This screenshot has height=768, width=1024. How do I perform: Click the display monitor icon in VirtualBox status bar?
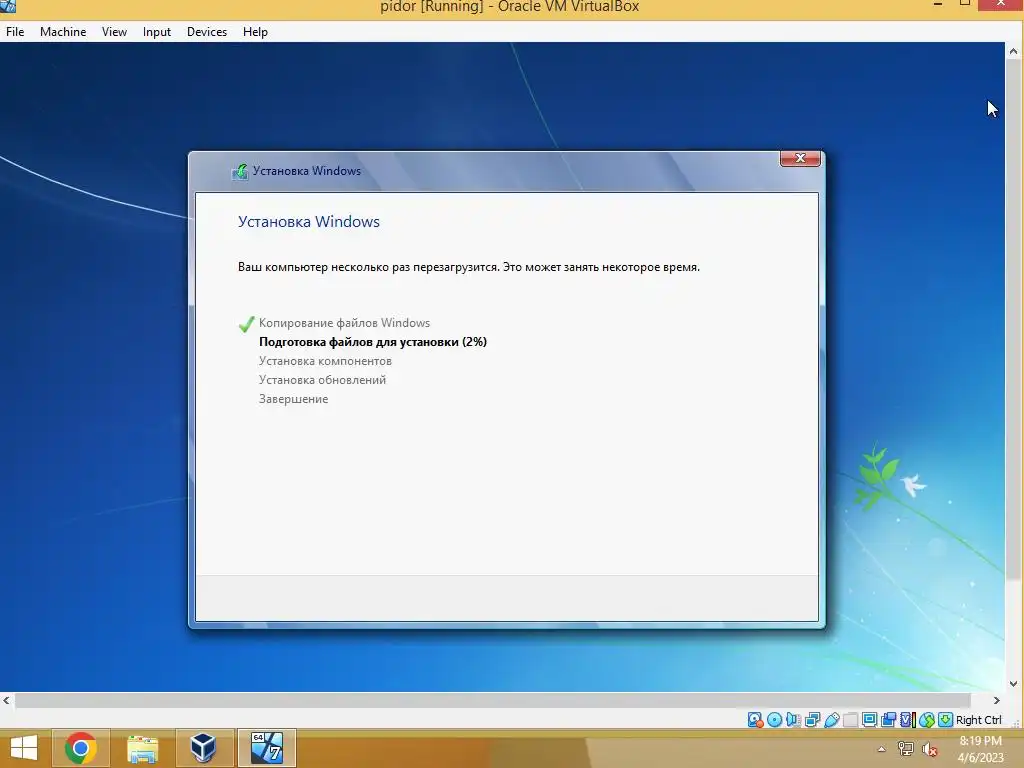(869, 720)
